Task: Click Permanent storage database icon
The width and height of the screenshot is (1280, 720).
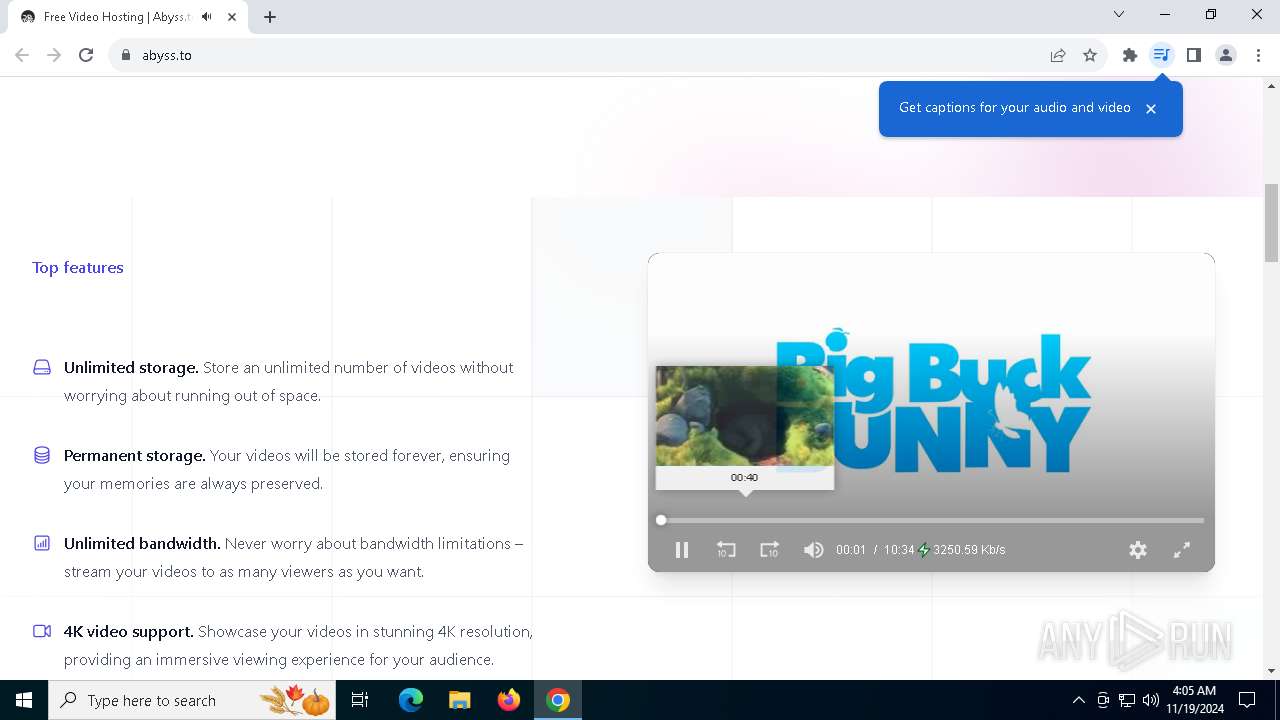Action: [42, 455]
